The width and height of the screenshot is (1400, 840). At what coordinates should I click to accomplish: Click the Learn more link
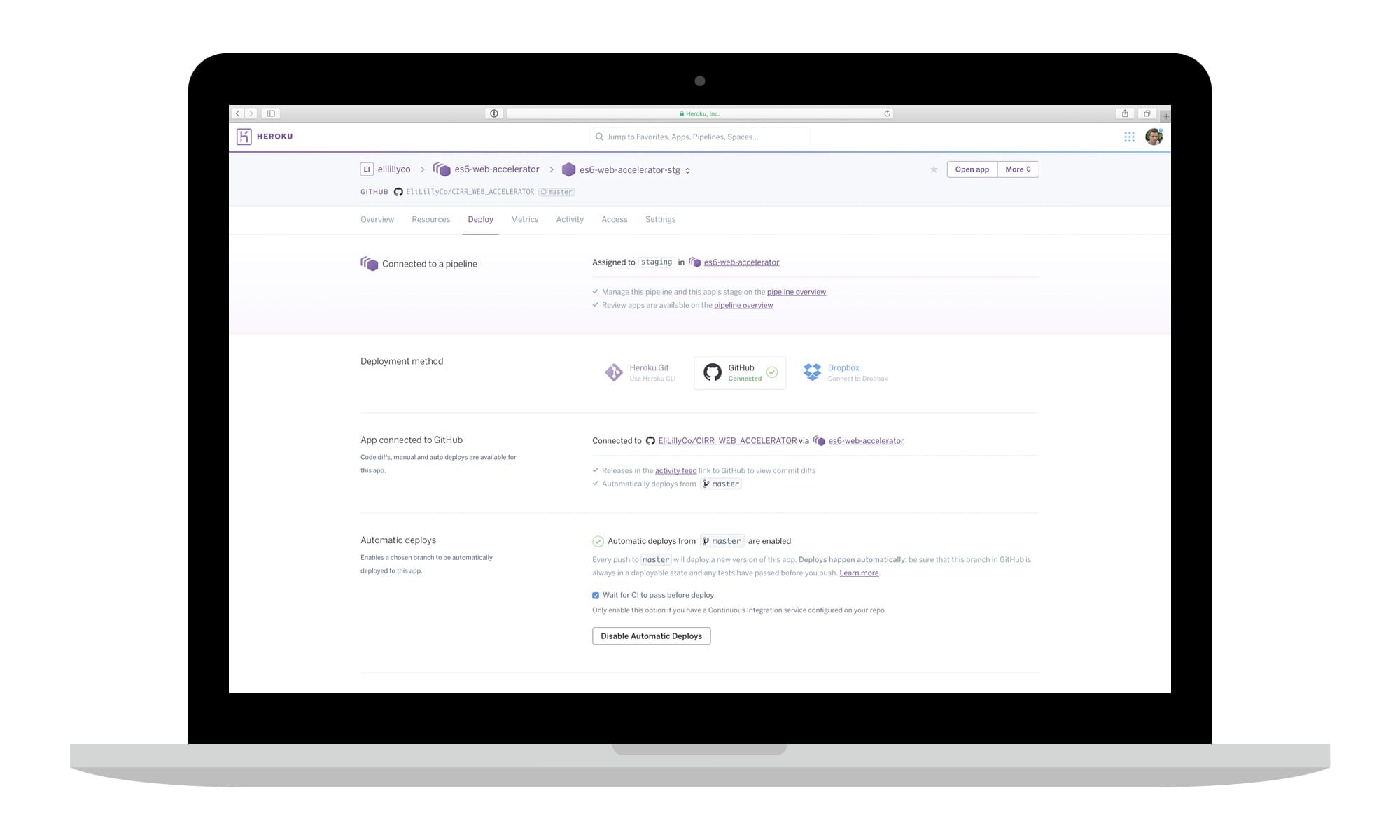(859, 573)
